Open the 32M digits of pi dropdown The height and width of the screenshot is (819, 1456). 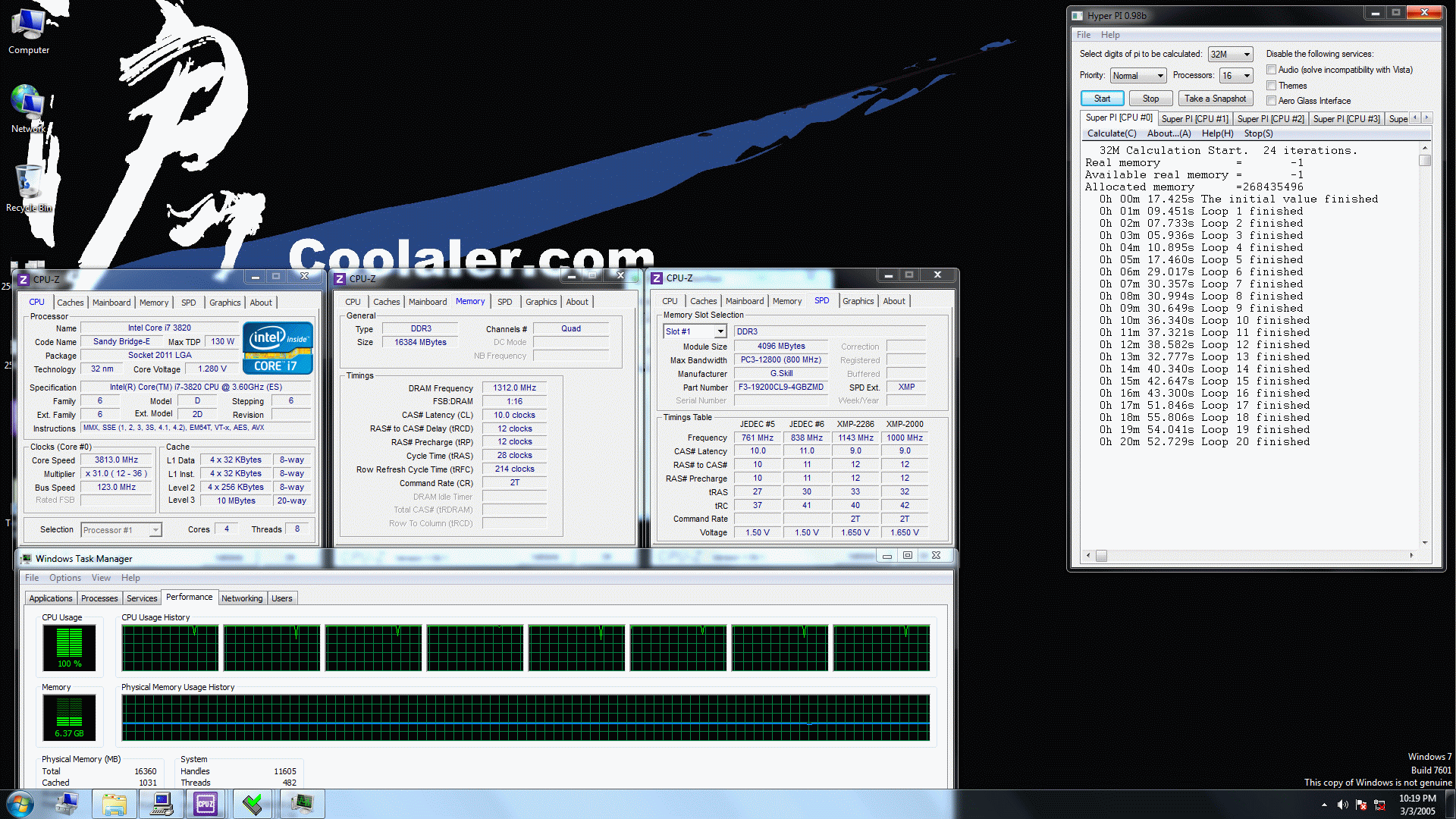(1230, 54)
